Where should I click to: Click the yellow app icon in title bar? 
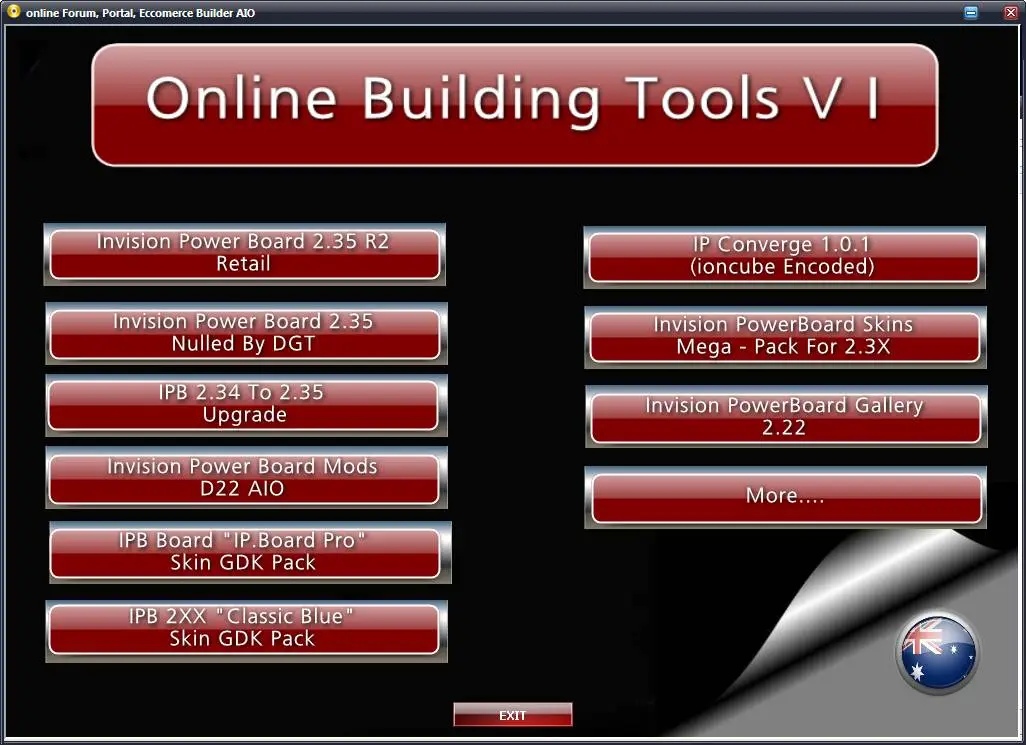[x=13, y=12]
